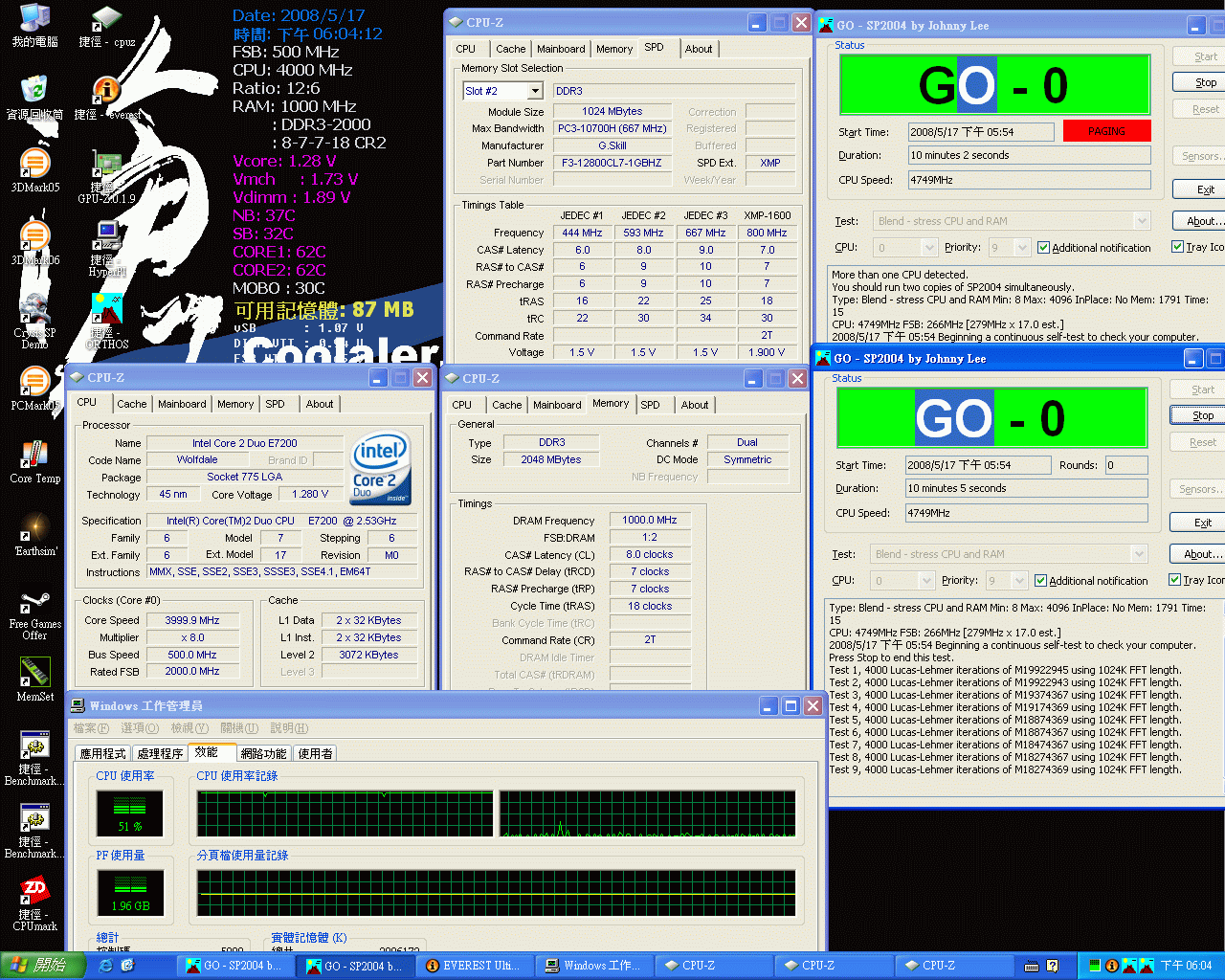
Task: Click the language bar help icon
Action: [1053, 966]
